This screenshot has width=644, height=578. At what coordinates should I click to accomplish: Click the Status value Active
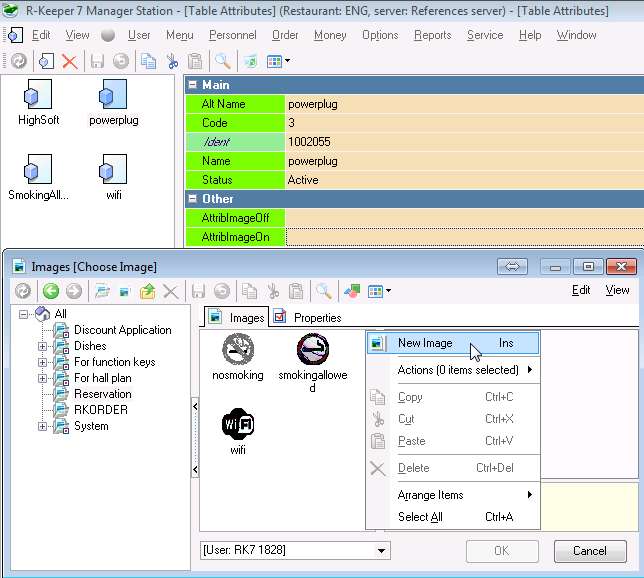click(303, 180)
